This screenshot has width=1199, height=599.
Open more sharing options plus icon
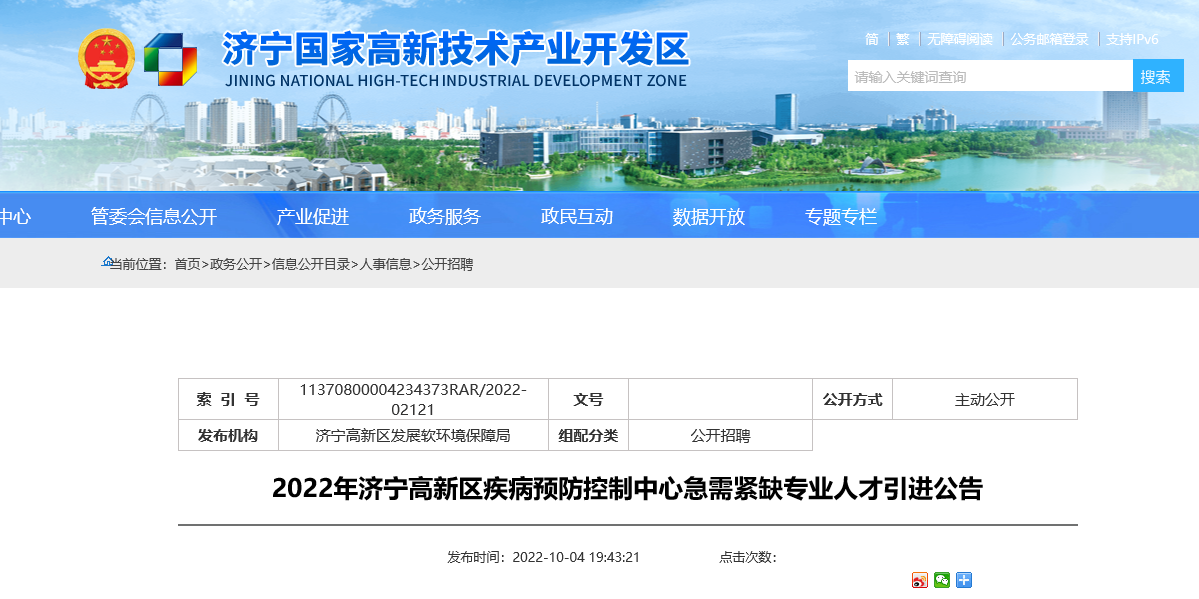tap(964, 580)
